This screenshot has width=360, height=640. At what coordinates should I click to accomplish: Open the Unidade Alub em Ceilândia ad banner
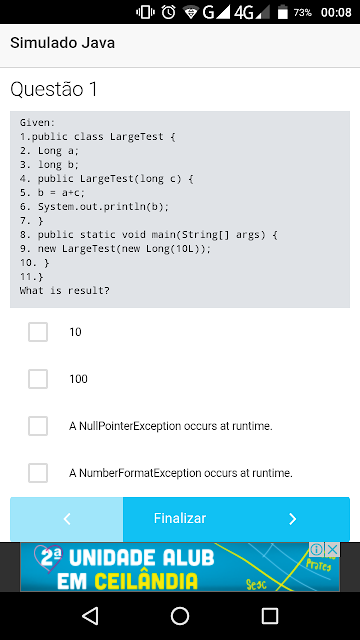[x=180, y=567]
